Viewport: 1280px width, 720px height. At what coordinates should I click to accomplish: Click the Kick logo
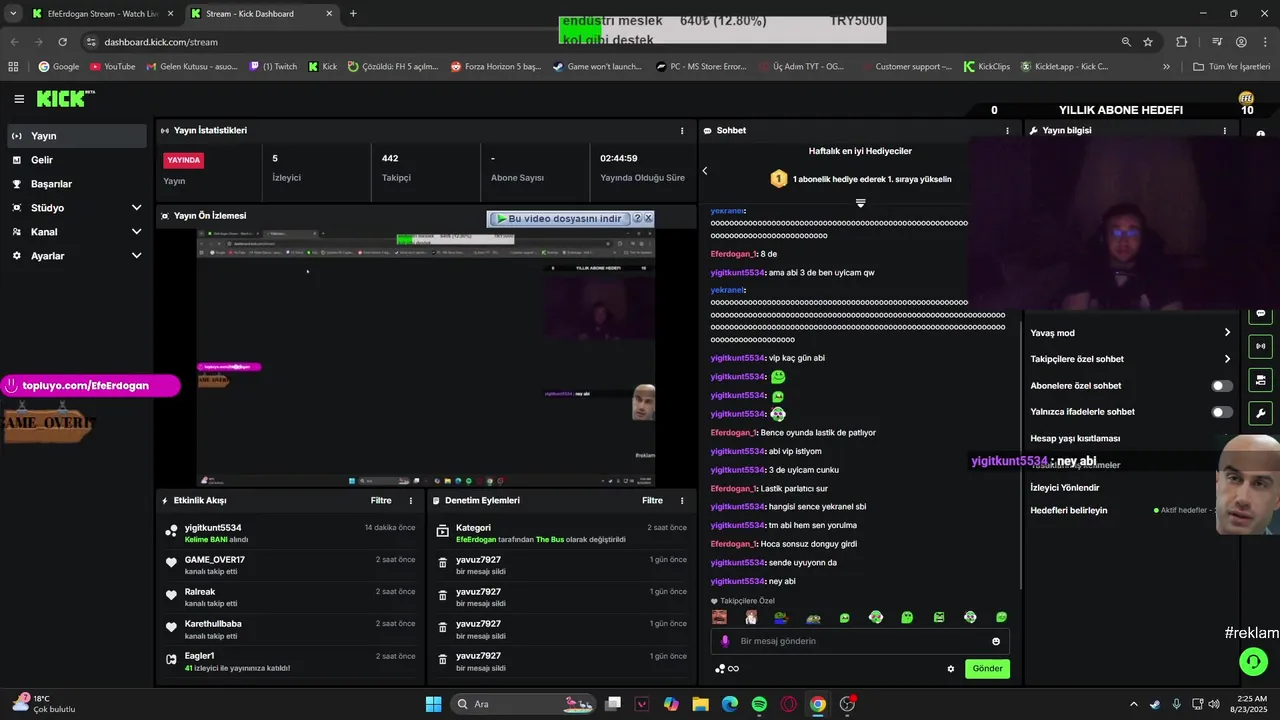[x=65, y=99]
